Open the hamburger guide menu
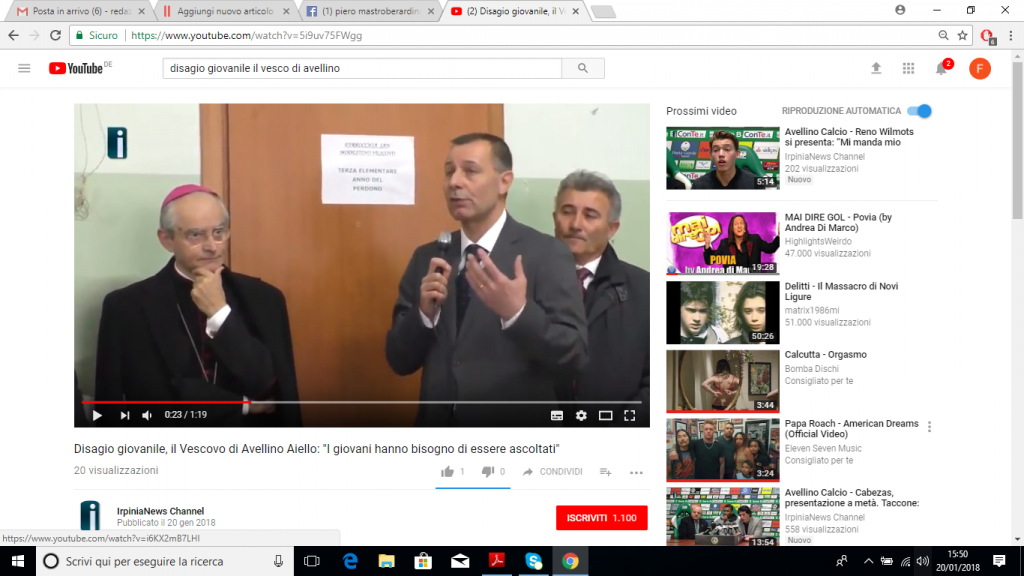 [x=24, y=68]
